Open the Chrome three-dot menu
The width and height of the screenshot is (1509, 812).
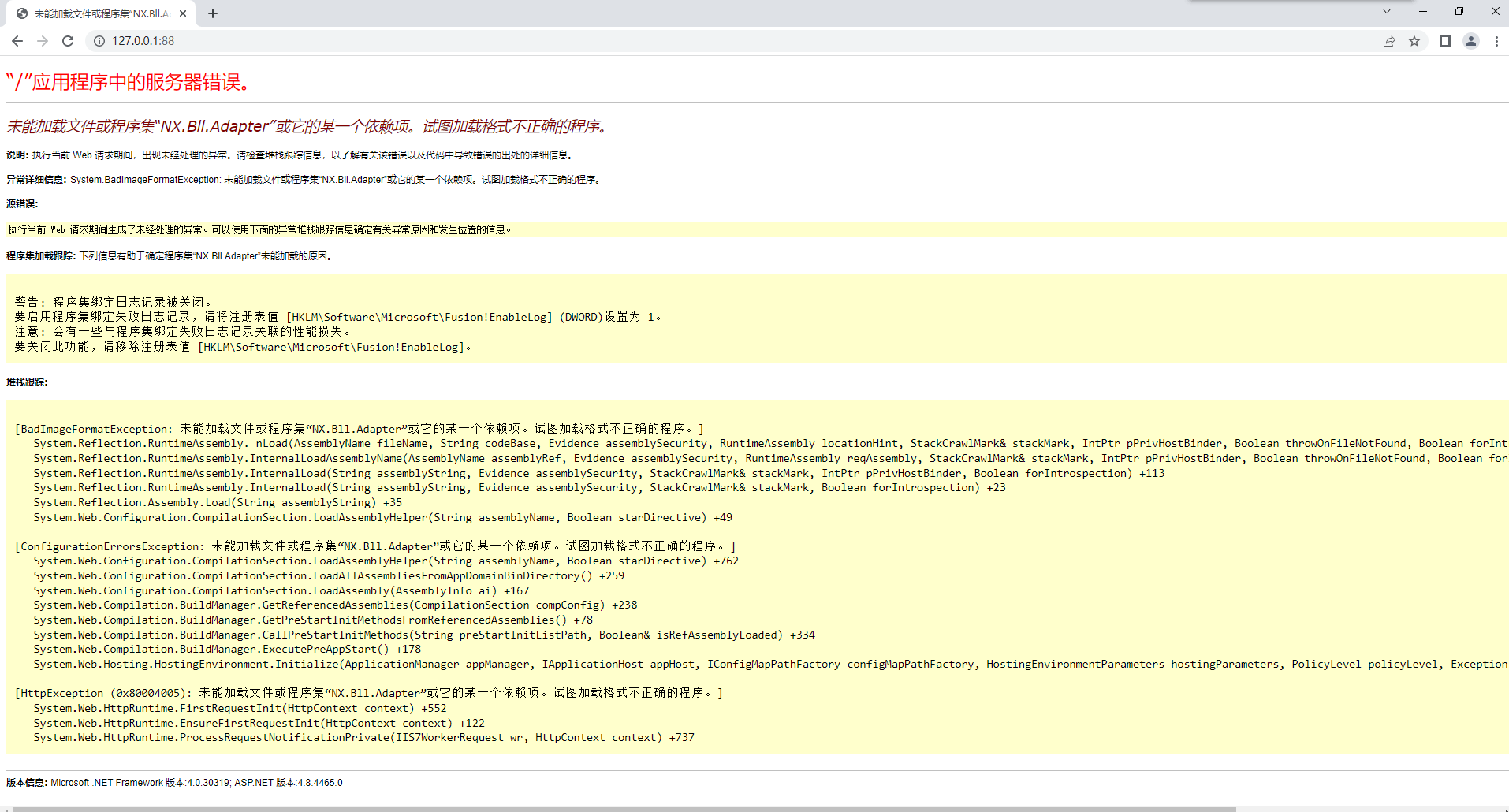1496,41
